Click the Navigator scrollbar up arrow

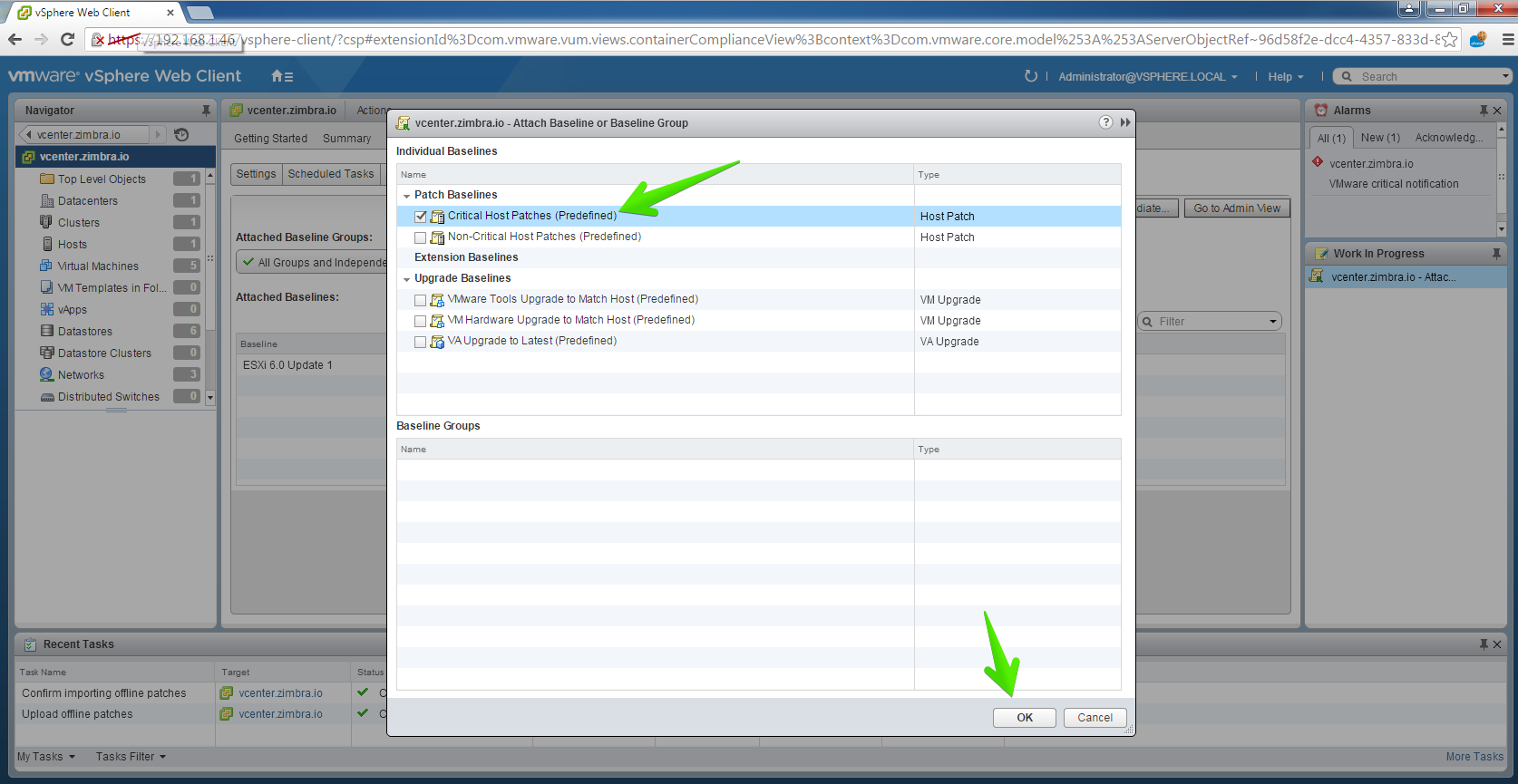pyautogui.click(x=210, y=175)
